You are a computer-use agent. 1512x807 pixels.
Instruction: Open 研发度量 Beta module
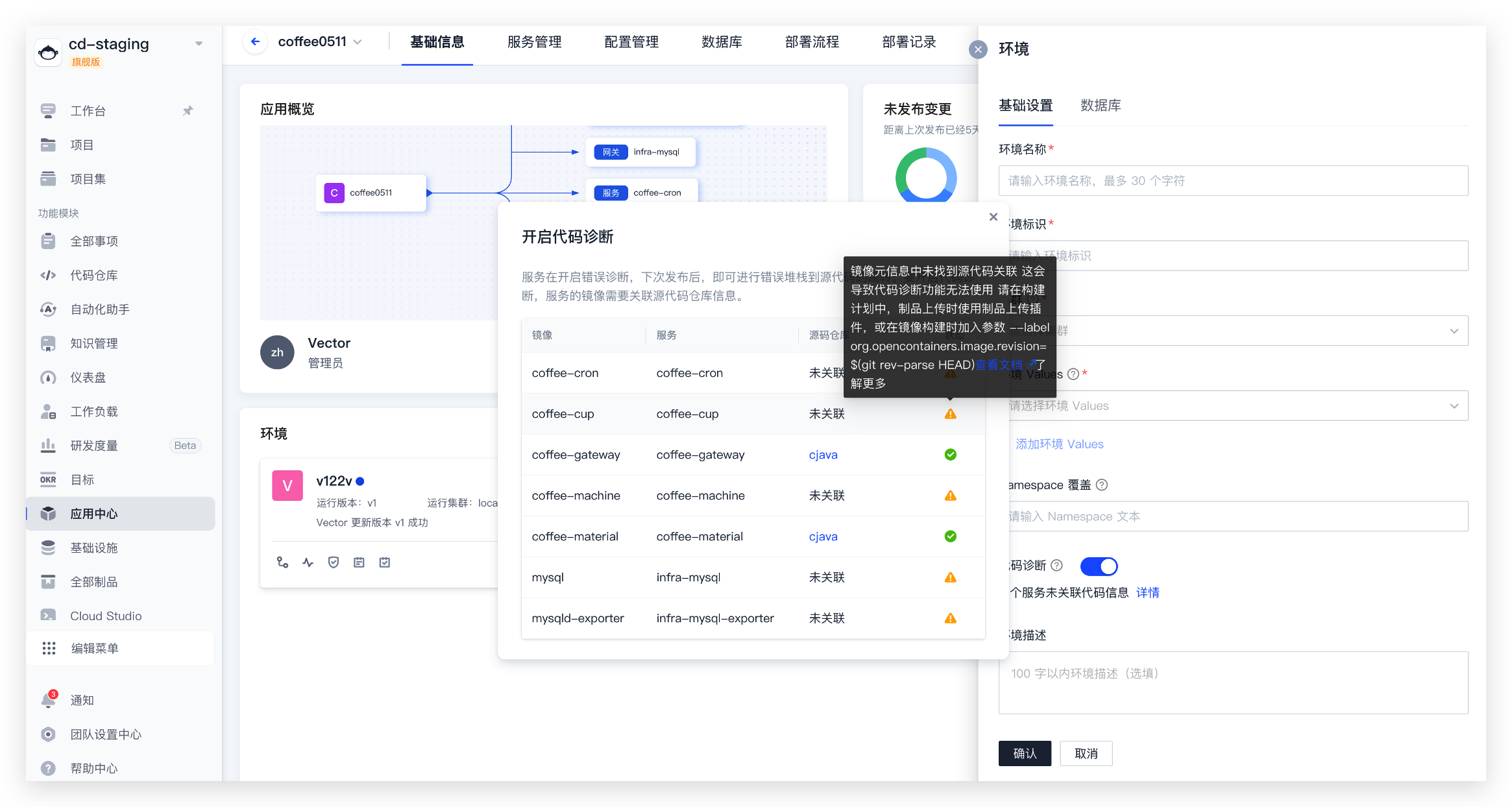coord(121,446)
